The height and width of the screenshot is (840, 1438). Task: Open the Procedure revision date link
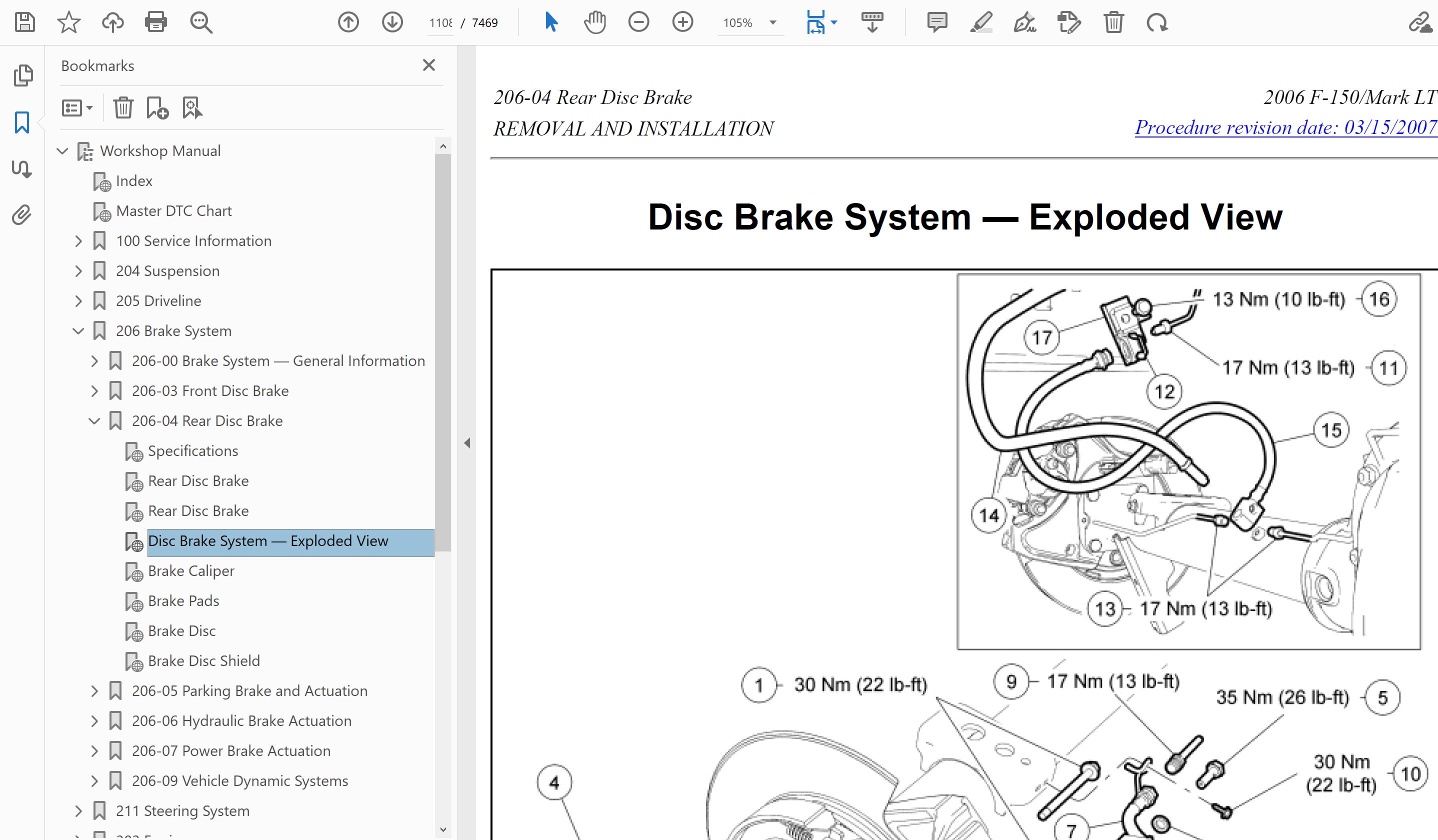[x=1285, y=127]
